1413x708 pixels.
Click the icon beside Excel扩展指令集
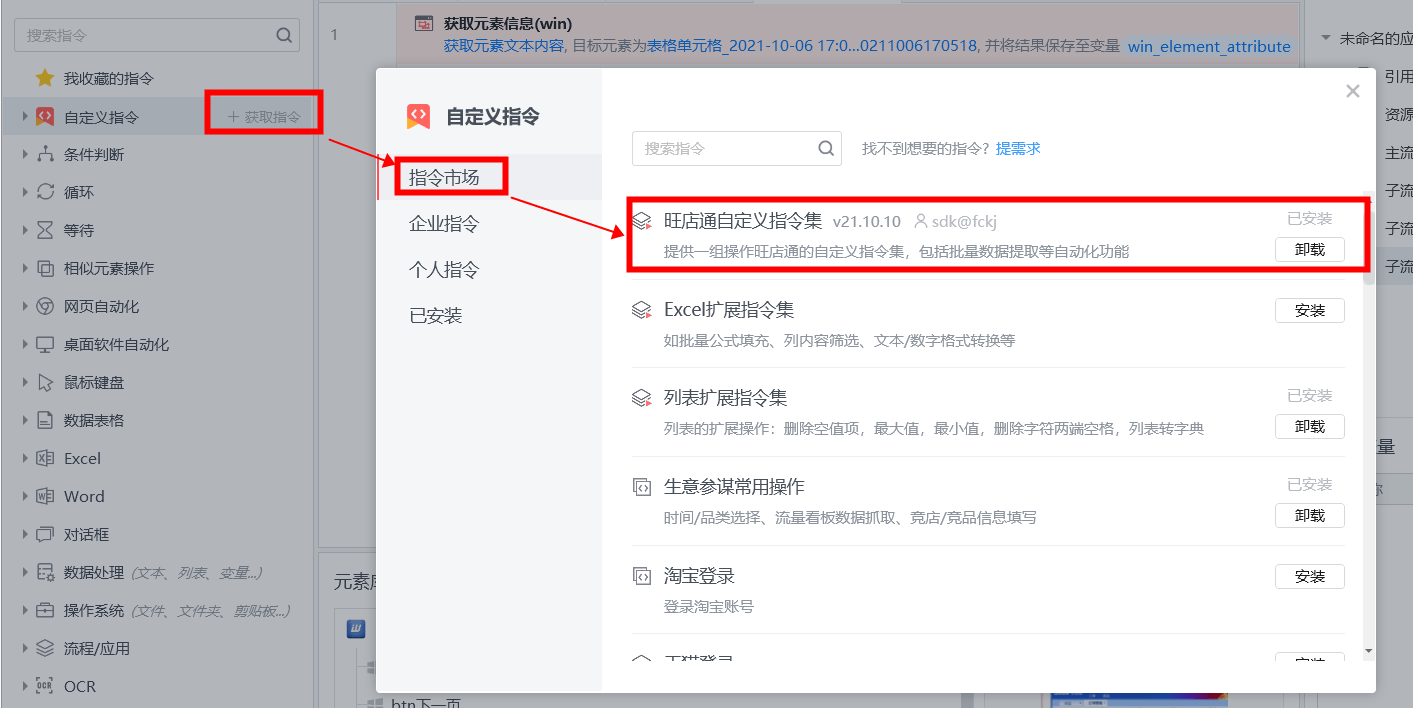point(642,311)
